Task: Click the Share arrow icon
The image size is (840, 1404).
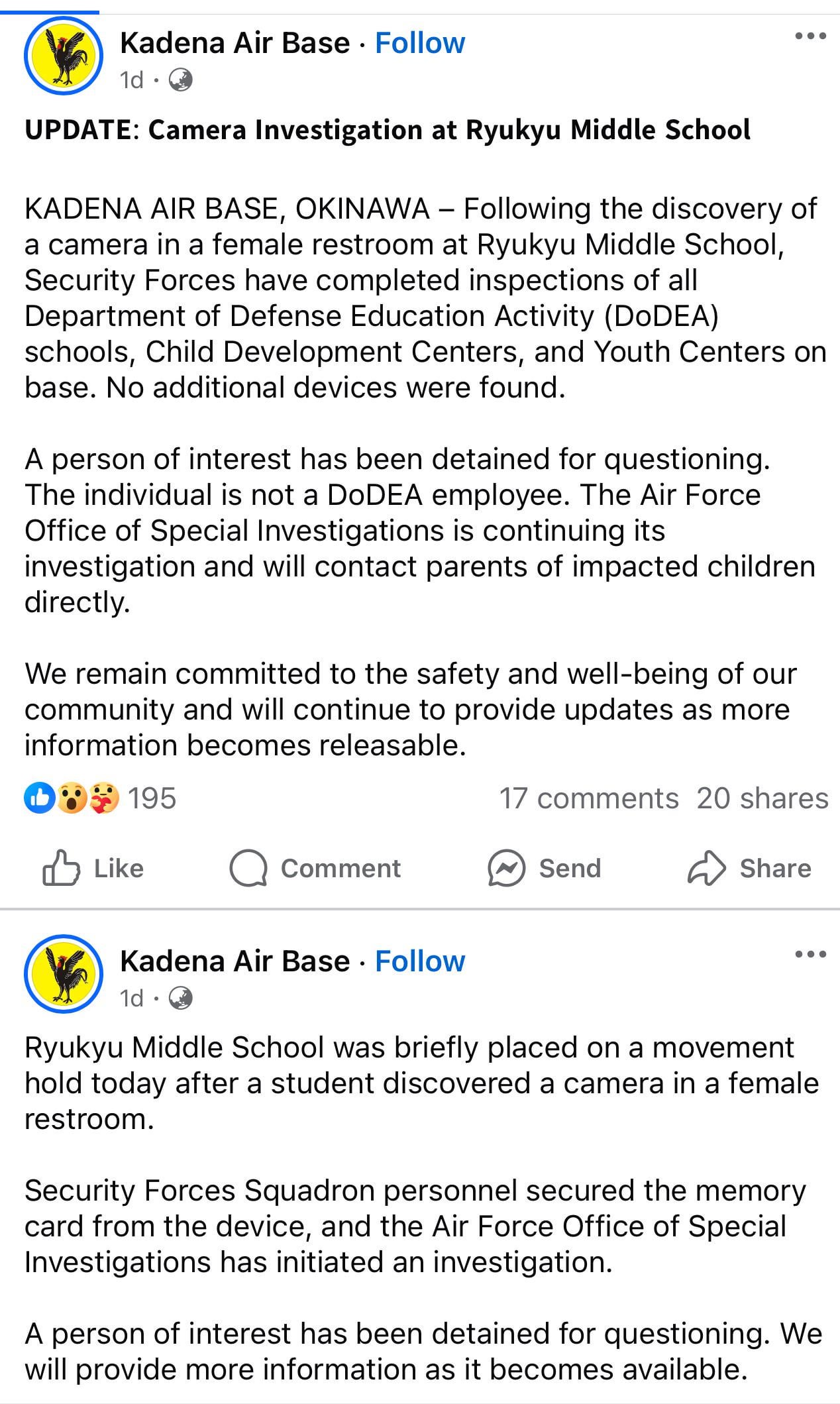Action: click(x=707, y=868)
